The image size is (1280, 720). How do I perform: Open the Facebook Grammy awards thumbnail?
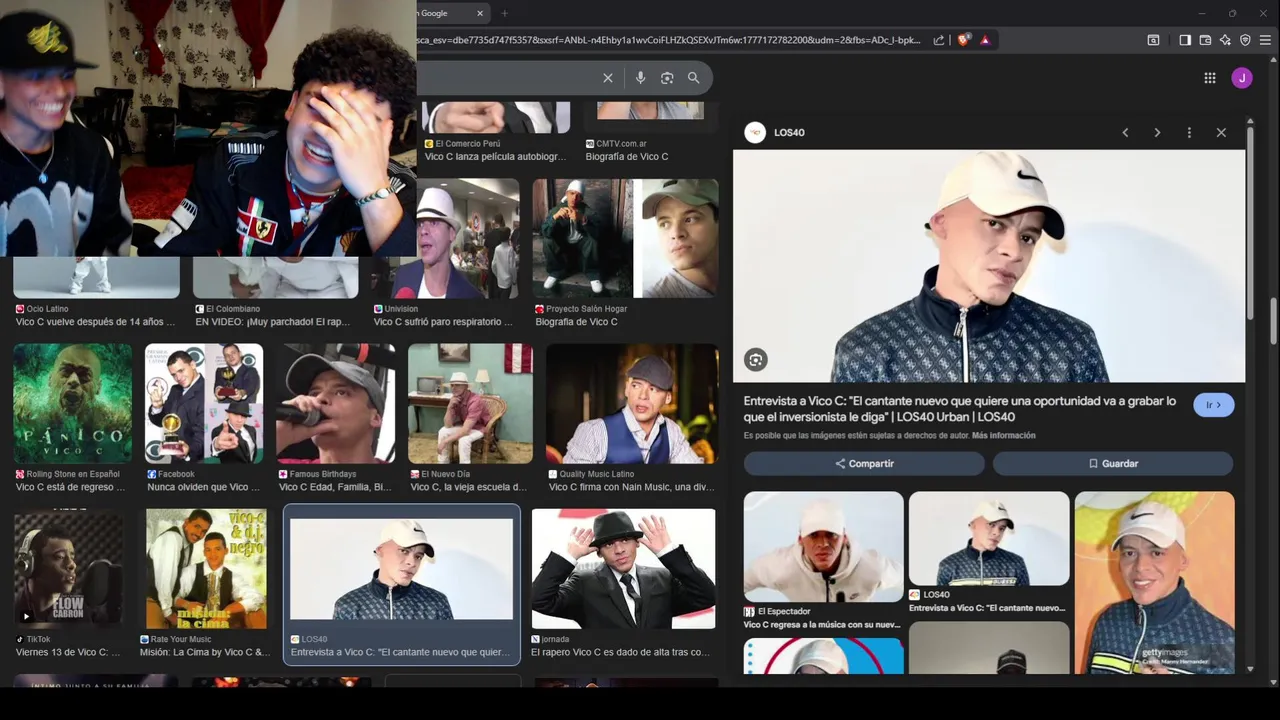[x=204, y=403]
